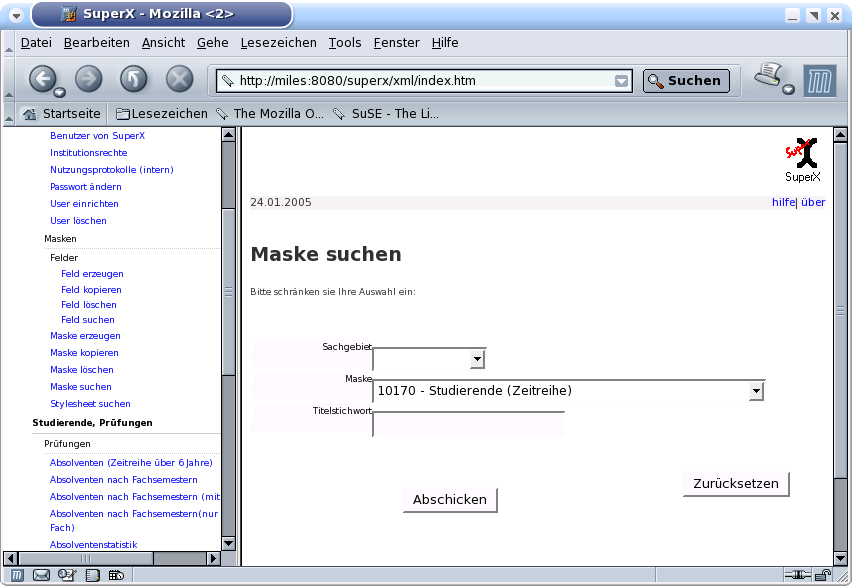Open Mail from the status bar icon
The width and height of the screenshot is (852, 586).
(42, 575)
